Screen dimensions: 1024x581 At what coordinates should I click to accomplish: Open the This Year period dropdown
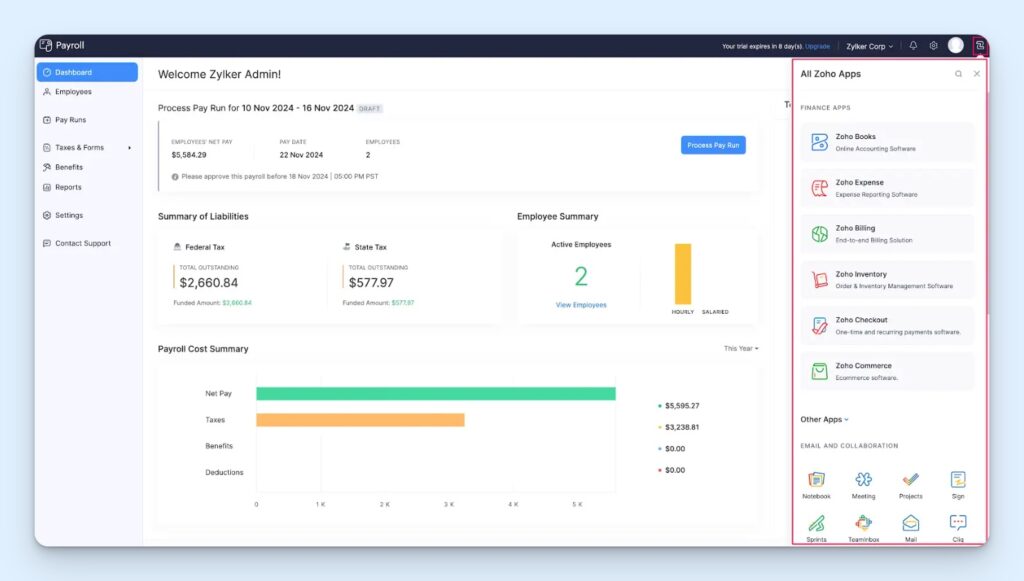pyautogui.click(x=741, y=349)
